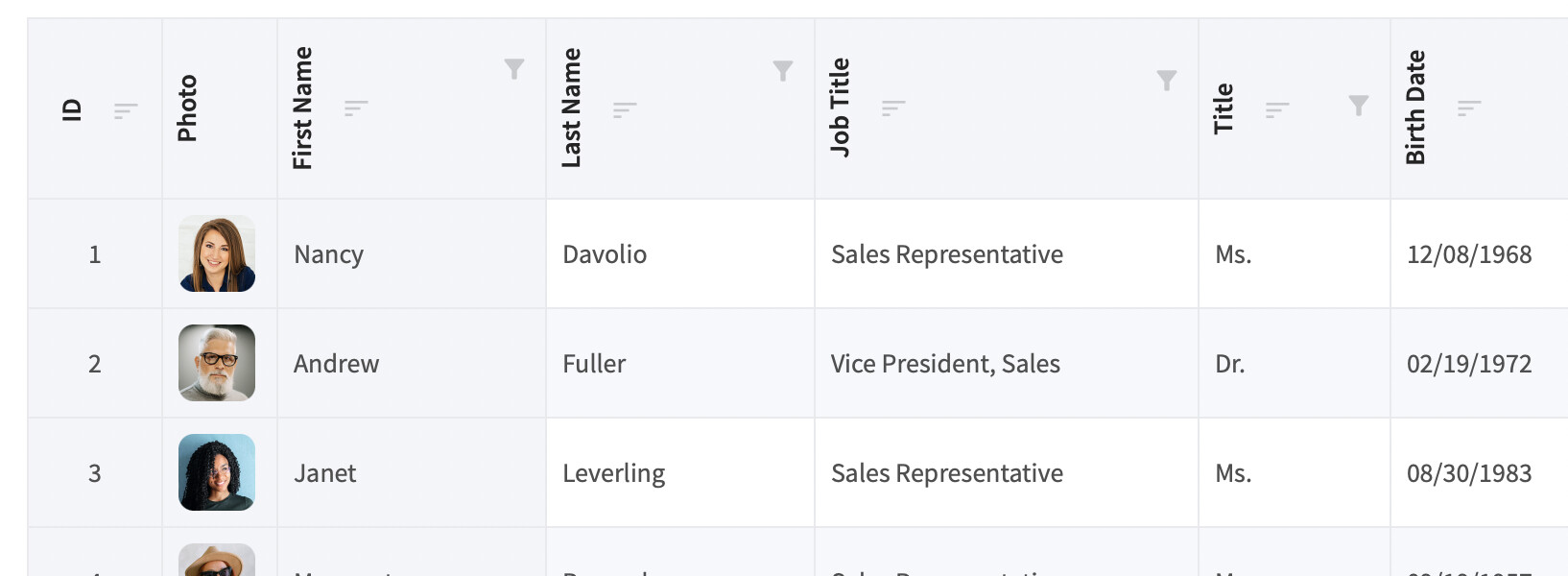Click the Photo column header
The height and width of the screenshot is (576, 1568).
point(220,108)
